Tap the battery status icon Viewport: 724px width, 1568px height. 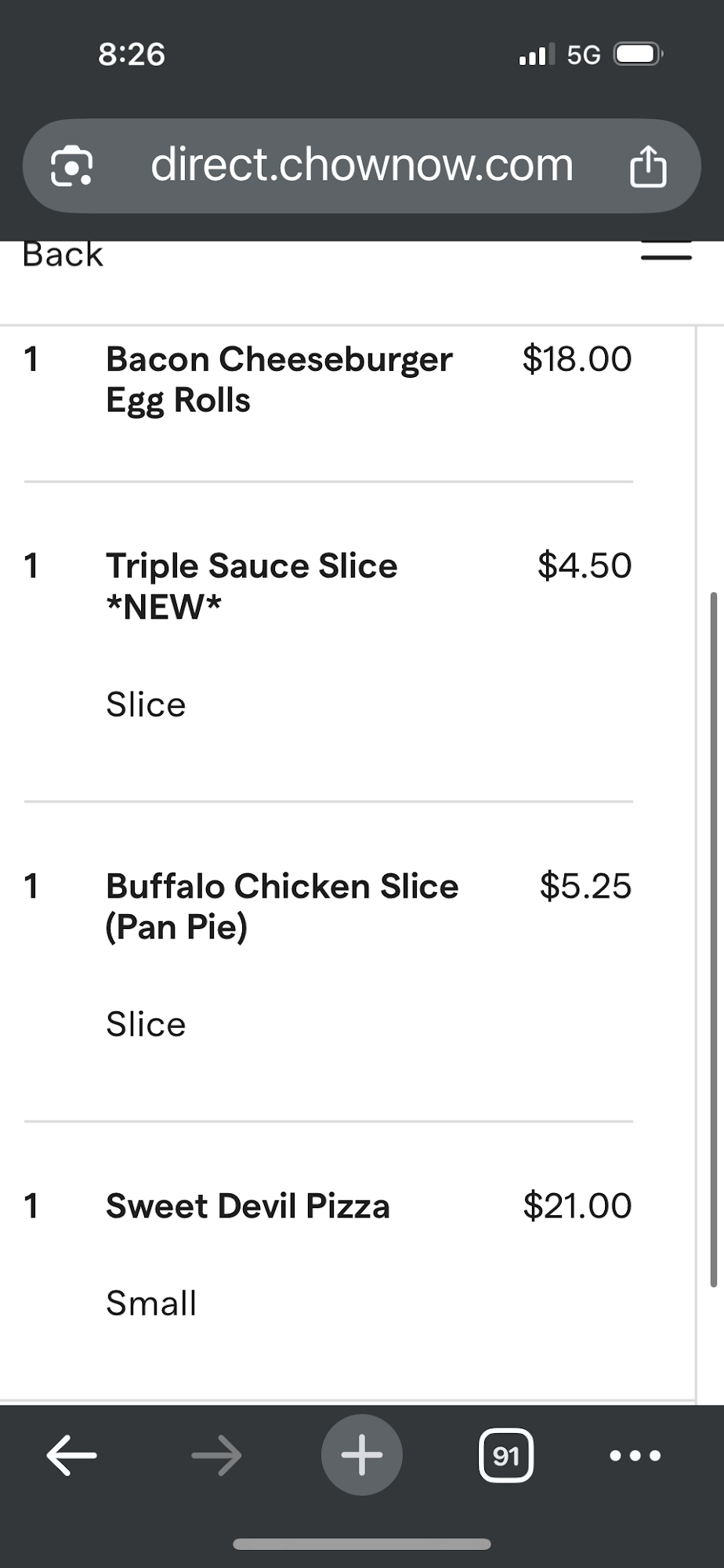tap(639, 55)
